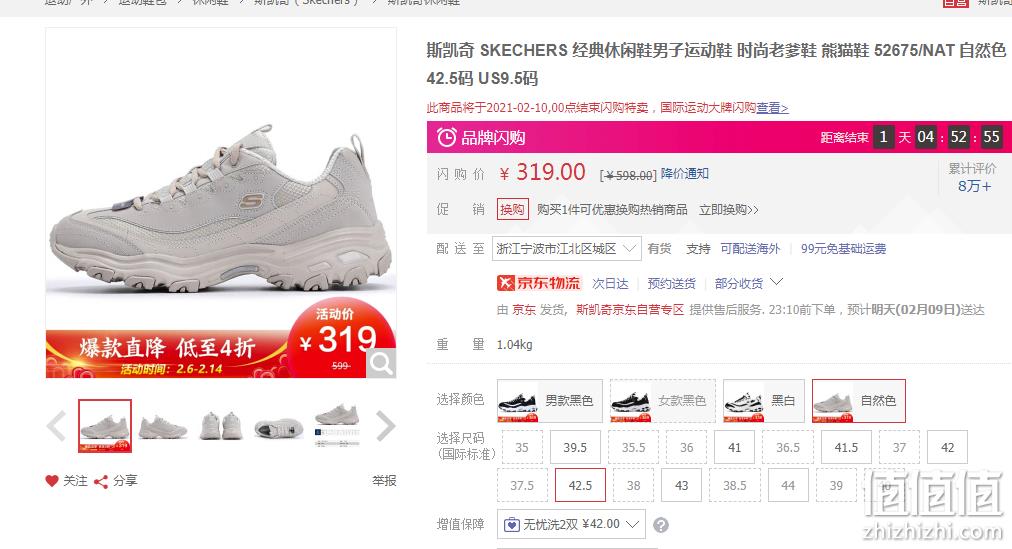Click the heart 关注 follow icon
Screen dimensions: 1012x549
tap(52, 481)
